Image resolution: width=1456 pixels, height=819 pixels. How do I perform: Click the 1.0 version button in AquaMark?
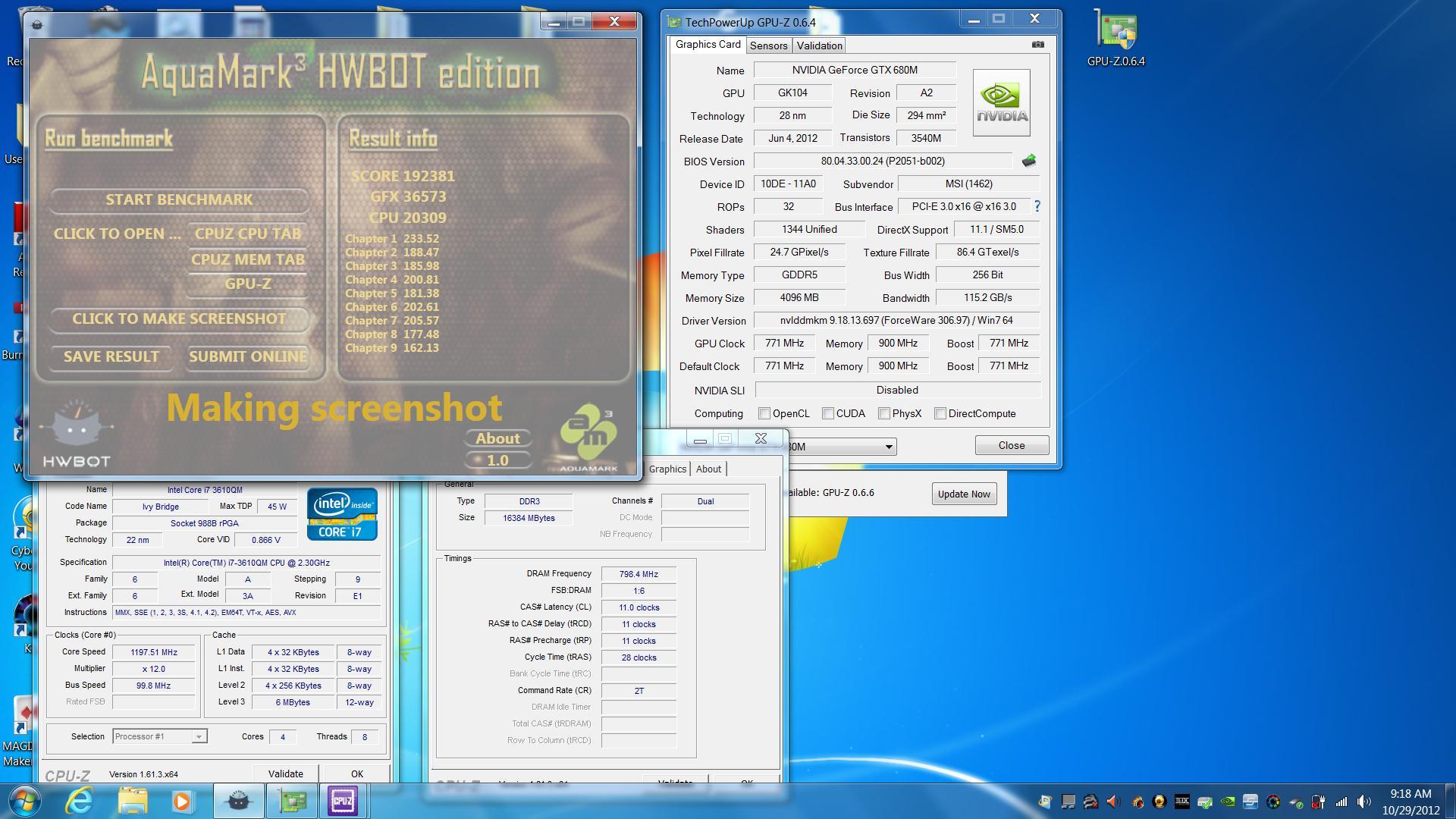(497, 460)
